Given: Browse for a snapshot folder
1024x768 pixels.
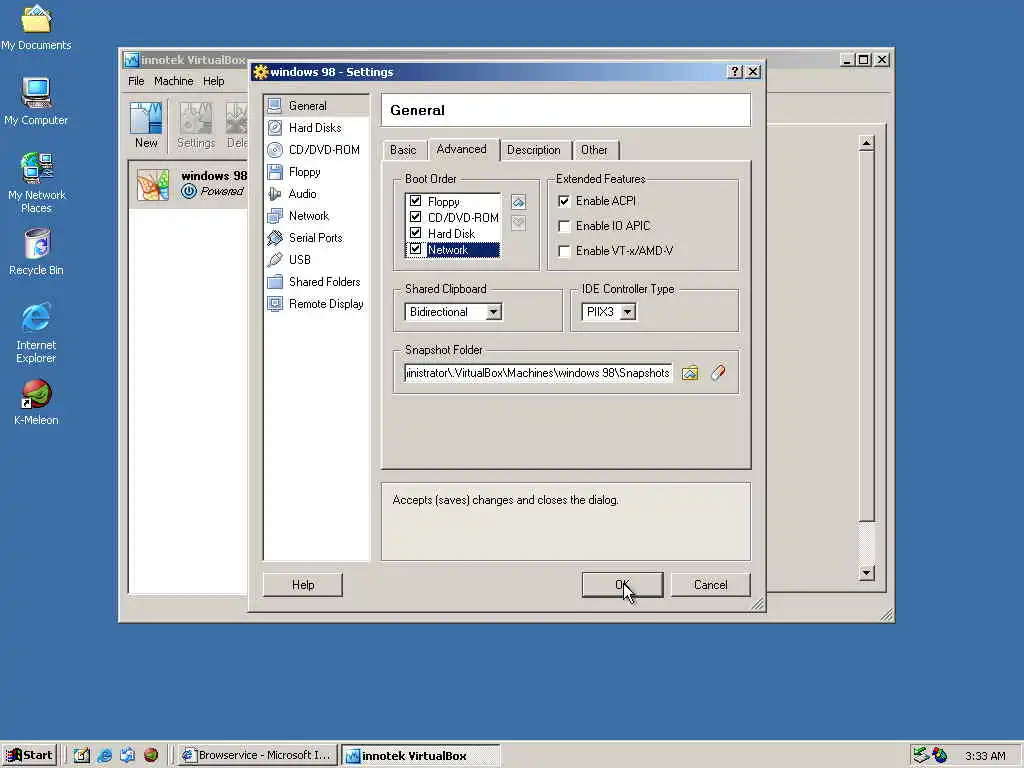Looking at the screenshot, I should [x=690, y=373].
